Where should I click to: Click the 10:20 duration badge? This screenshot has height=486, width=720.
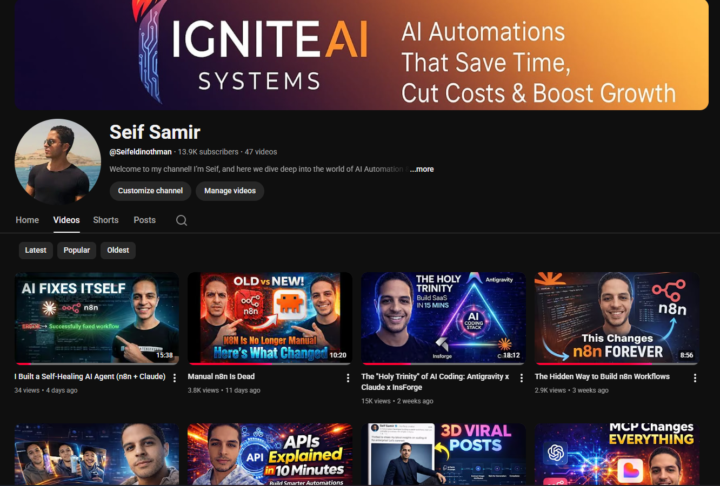[338, 355]
